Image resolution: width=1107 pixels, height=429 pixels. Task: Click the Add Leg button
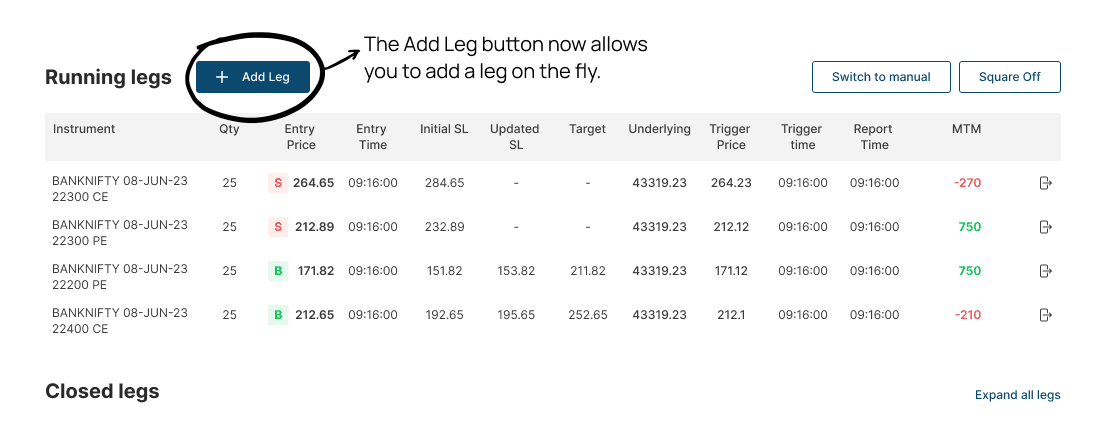tap(253, 77)
